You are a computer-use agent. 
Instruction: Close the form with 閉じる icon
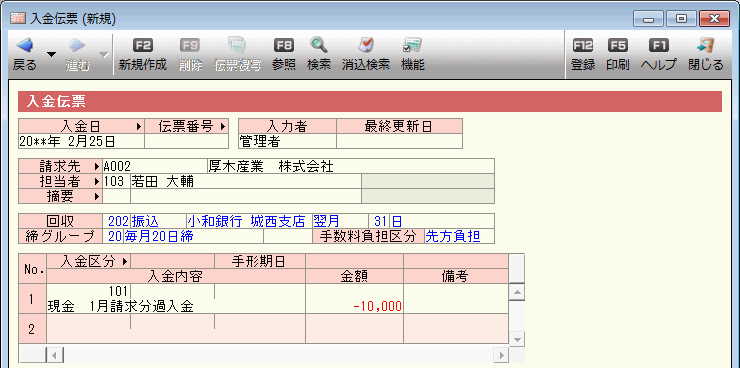(x=705, y=45)
